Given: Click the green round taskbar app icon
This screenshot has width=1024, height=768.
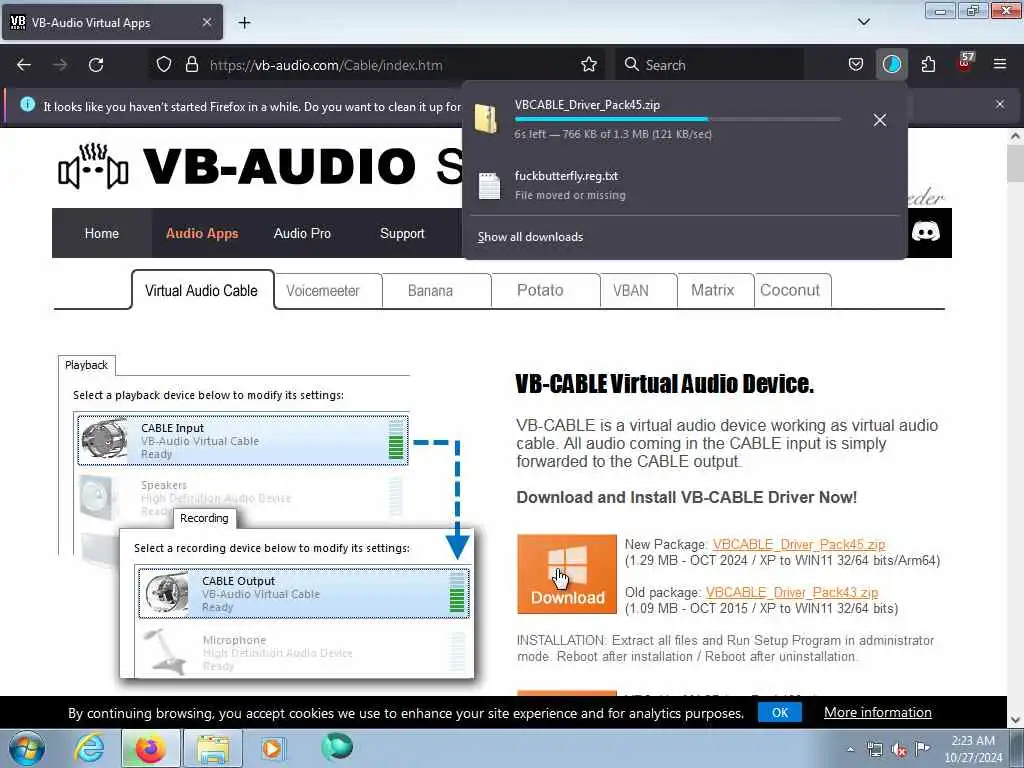Looking at the screenshot, I should point(337,748).
